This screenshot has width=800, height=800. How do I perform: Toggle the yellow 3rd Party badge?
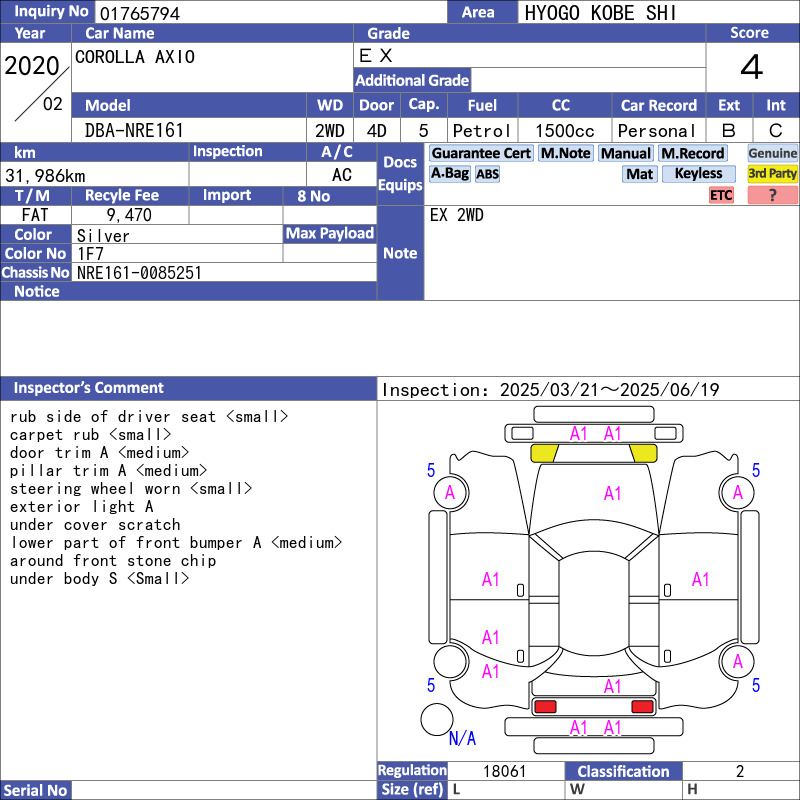[773, 174]
